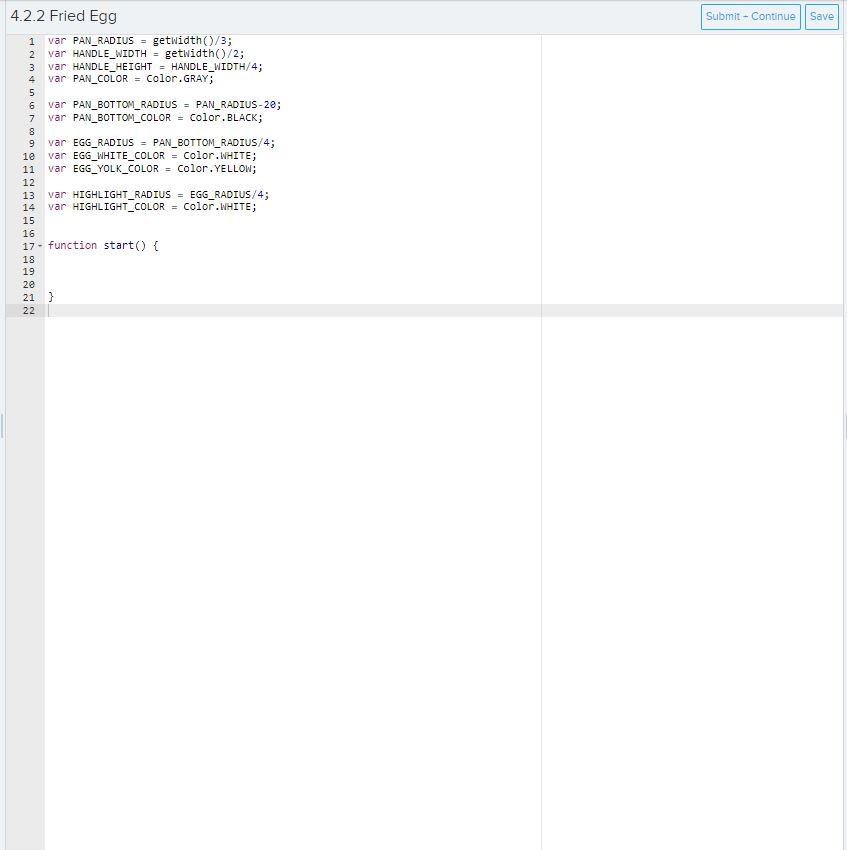Image resolution: width=847 pixels, height=850 pixels.
Task: Click line number 17 in the gutter
Action: (29, 247)
